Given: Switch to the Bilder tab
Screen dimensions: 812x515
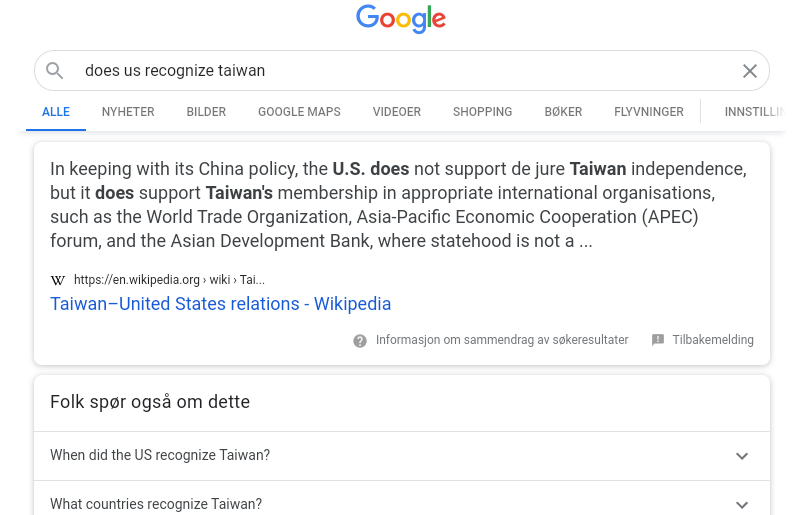Looking at the screenshot, I should pyautogui.click(x=206, y=112).
